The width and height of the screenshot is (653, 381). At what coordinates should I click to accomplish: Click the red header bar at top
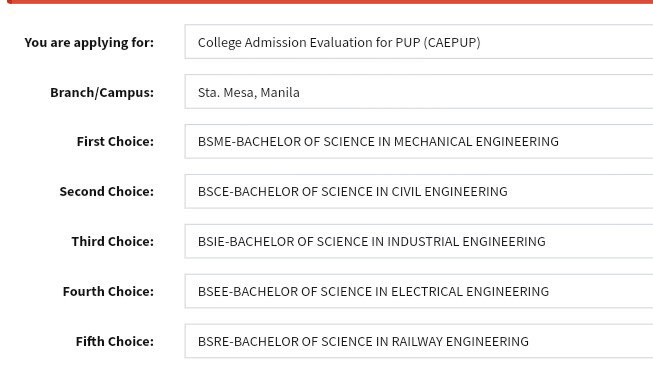(x=330, y=2)
